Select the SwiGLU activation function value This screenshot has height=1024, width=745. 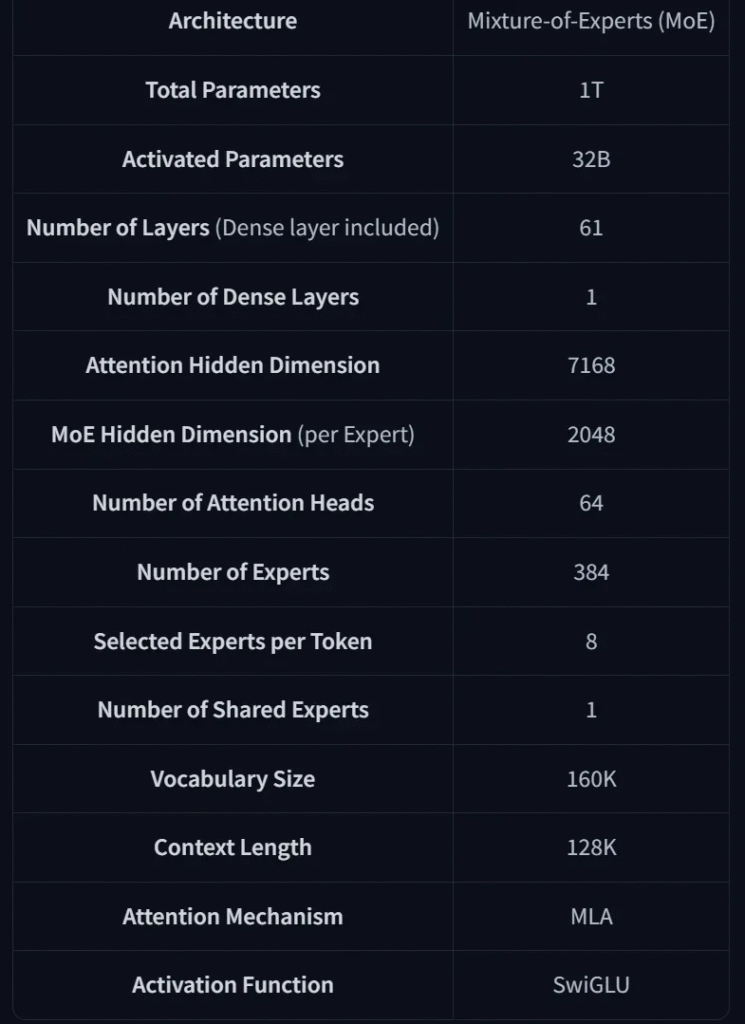(x=591, y=985)
